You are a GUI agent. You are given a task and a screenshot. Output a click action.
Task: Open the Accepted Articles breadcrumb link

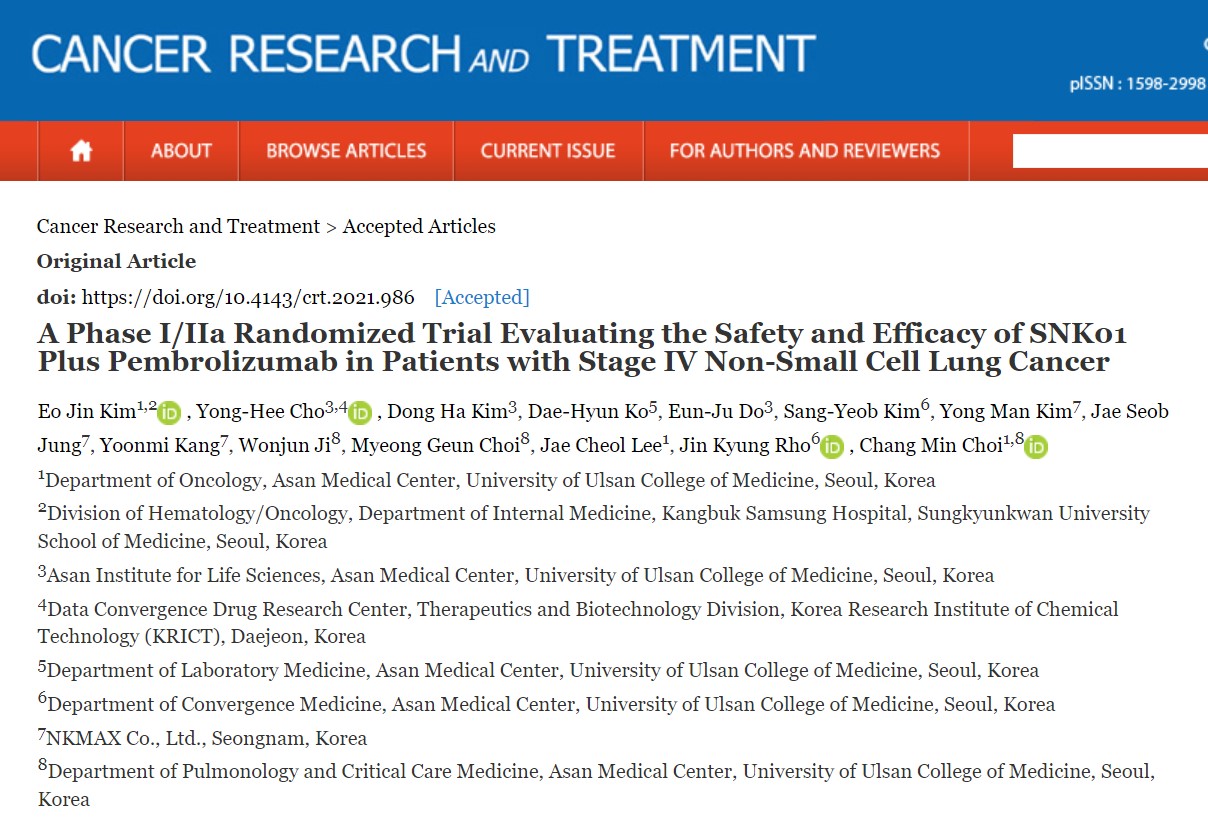pyautogui.click(x=419, y=226)
